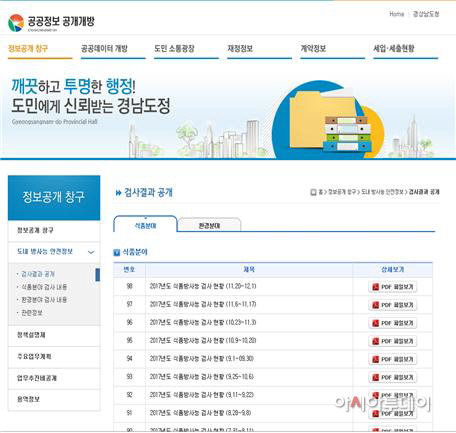Open the 공공데이터 개방 navigation menu
Screen dimensions: 456x433
tap(104, 49)
